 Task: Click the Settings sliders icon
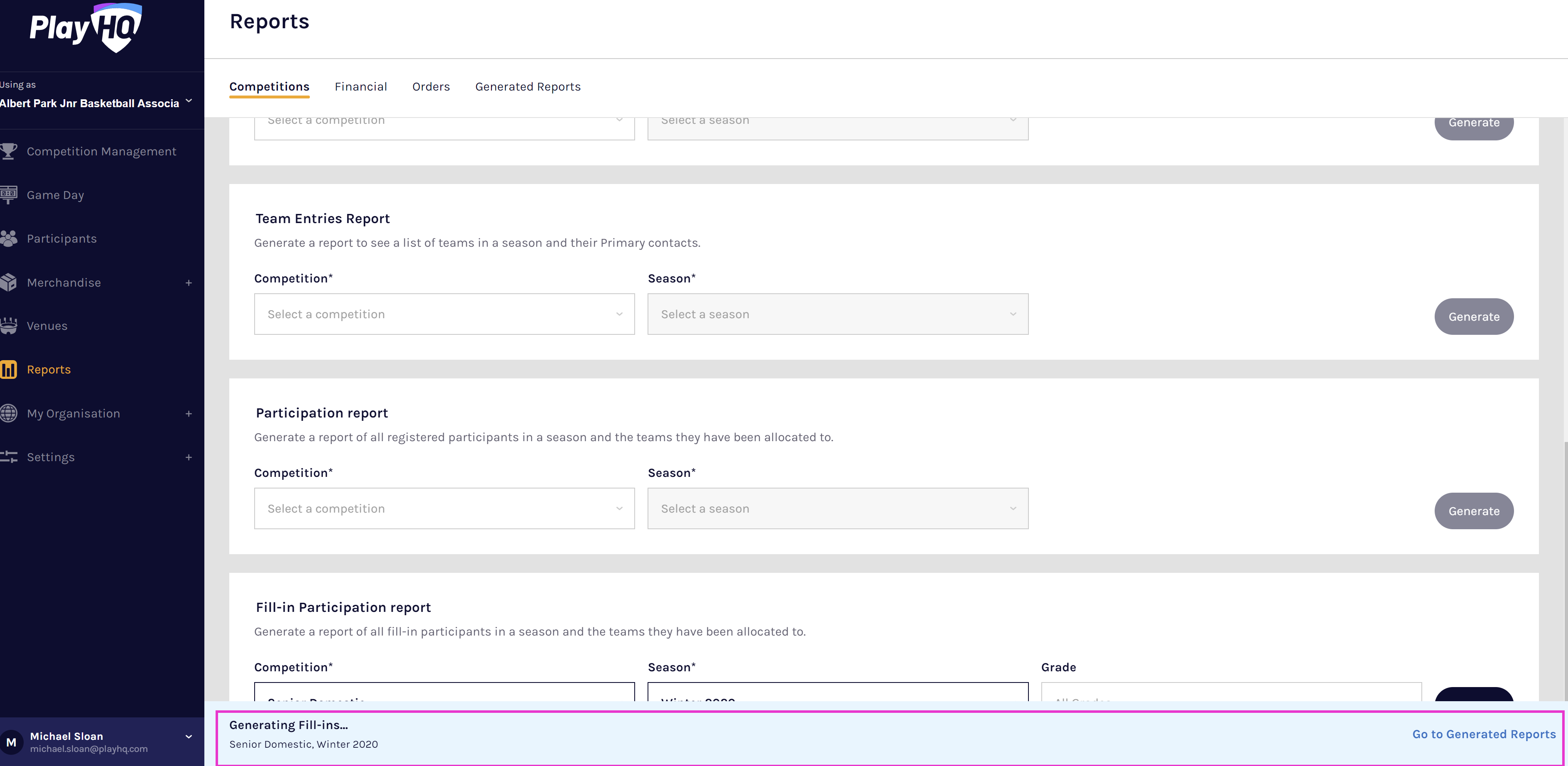pyautogui.click(x=9, y=457)
